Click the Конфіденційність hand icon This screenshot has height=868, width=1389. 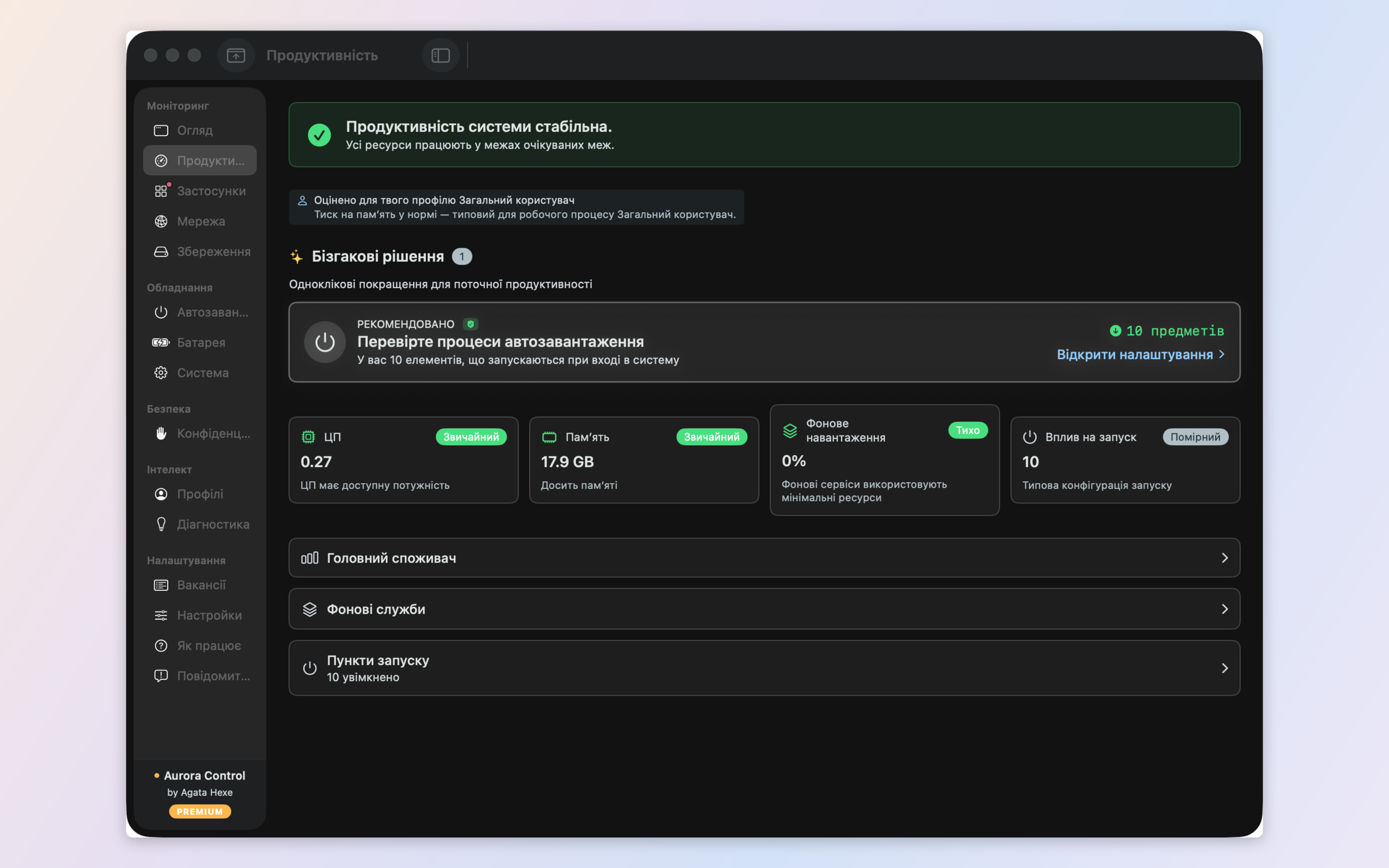click(x=161, y=433)
